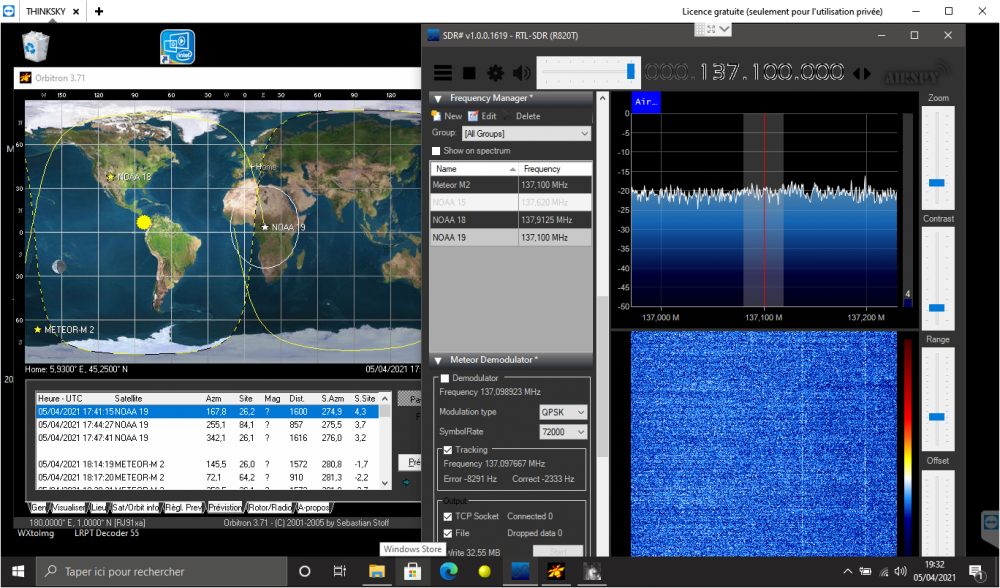Click the green arrow icon in Orbitron

(x=406, y=482)
